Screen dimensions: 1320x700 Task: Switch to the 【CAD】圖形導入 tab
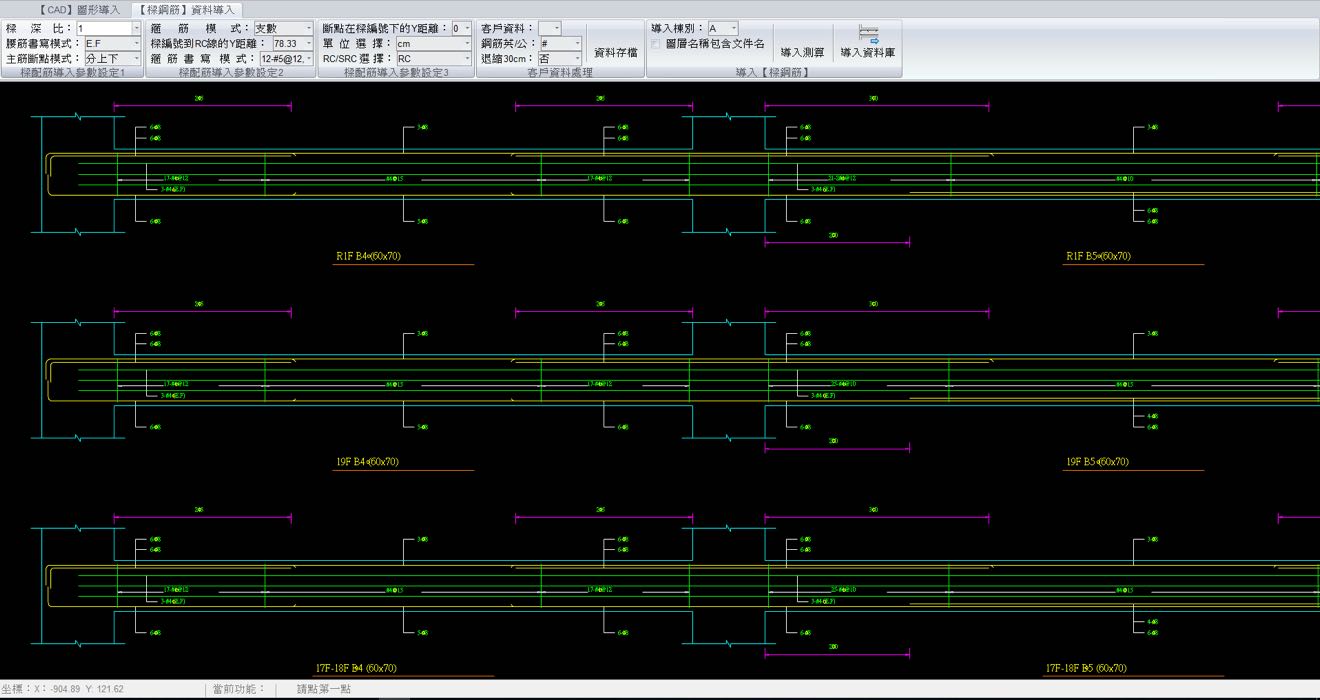81,9
